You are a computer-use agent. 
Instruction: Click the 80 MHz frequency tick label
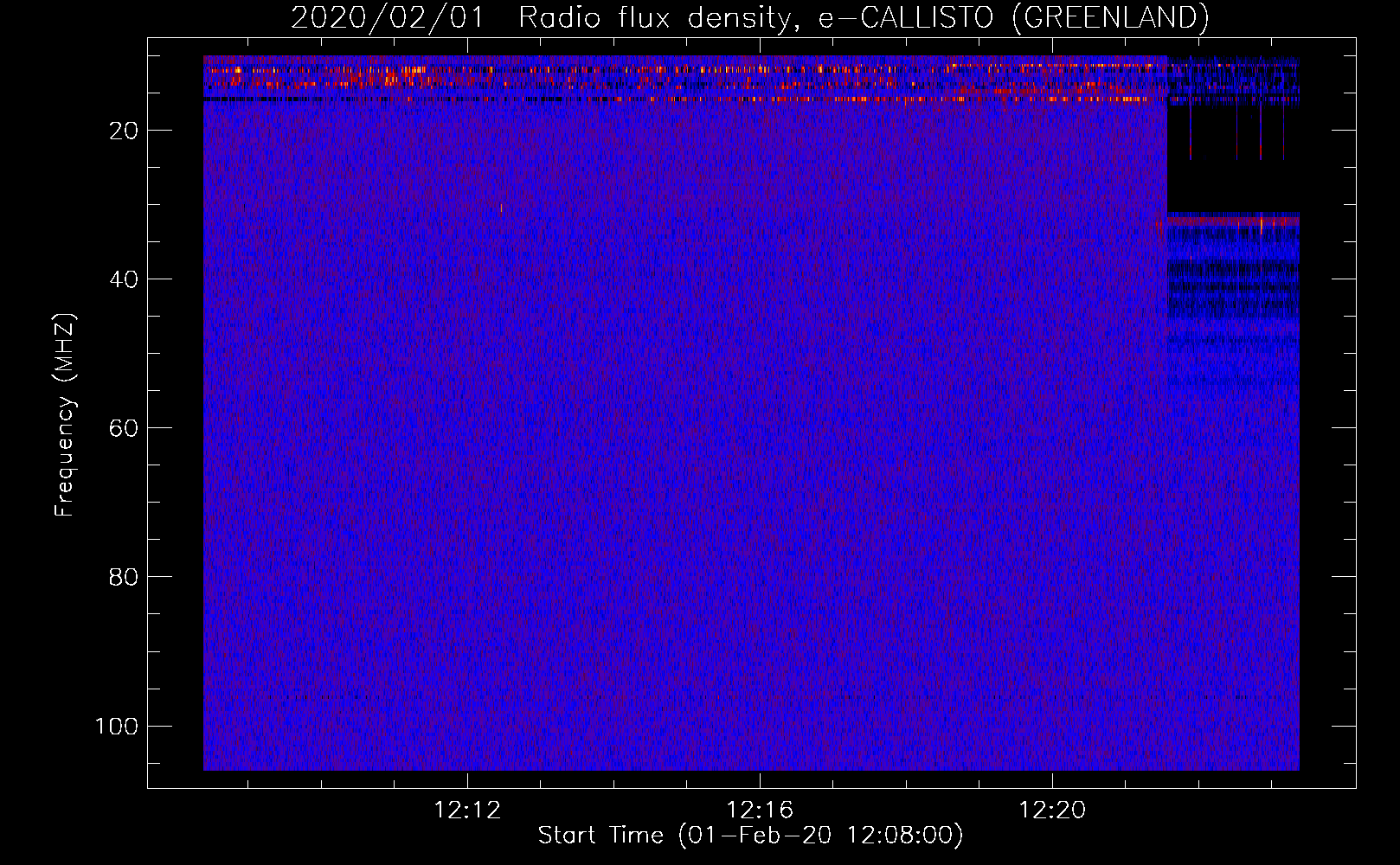(124, 577)
